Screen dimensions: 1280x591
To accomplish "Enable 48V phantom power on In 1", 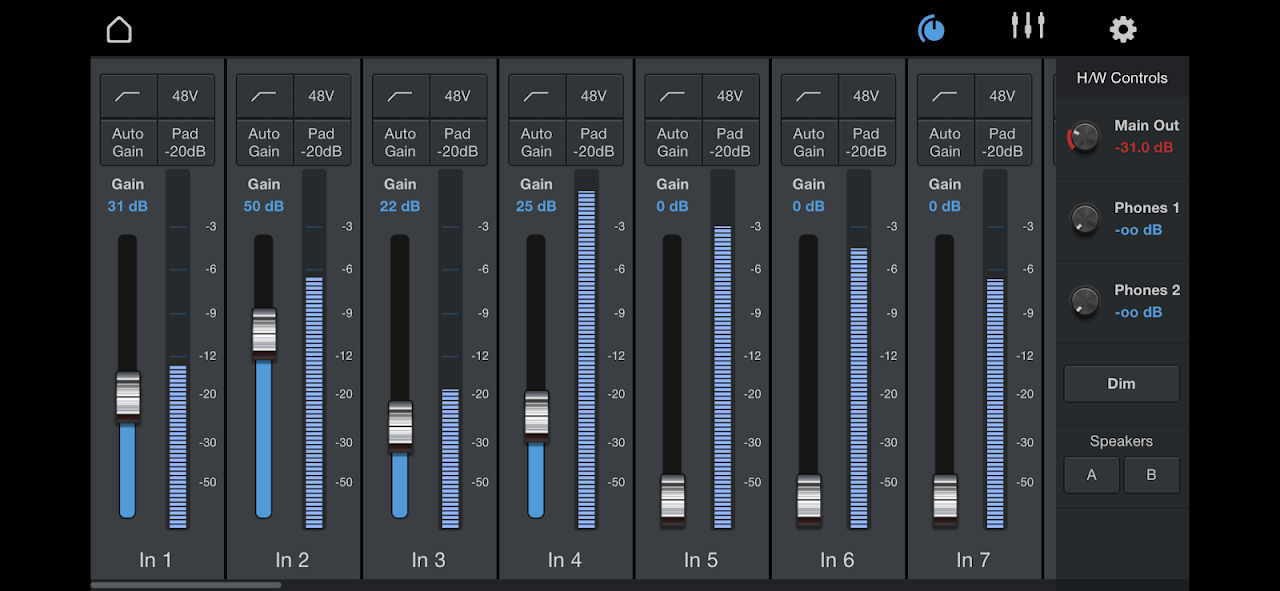I will click(186, 96).
